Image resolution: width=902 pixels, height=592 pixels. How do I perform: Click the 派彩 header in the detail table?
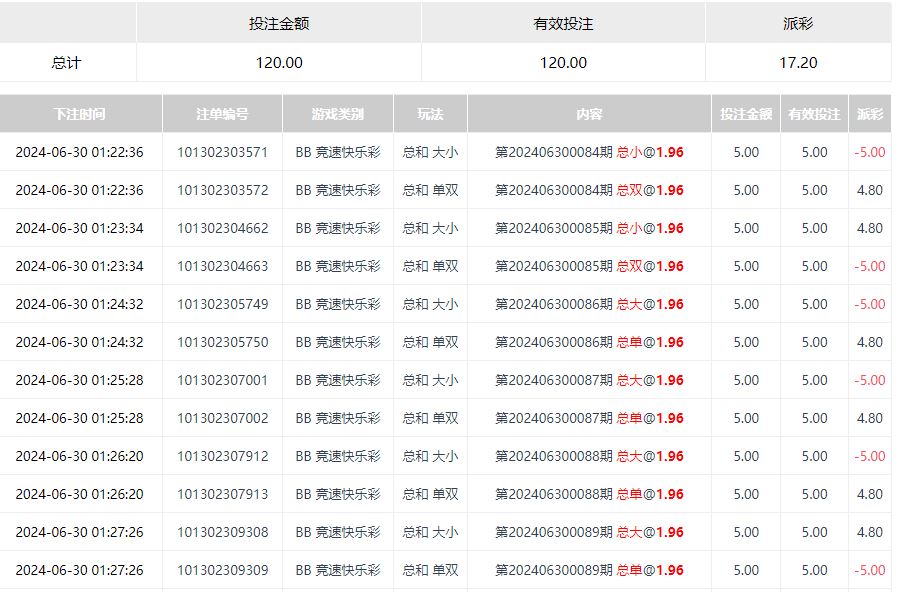click(869, 114)
